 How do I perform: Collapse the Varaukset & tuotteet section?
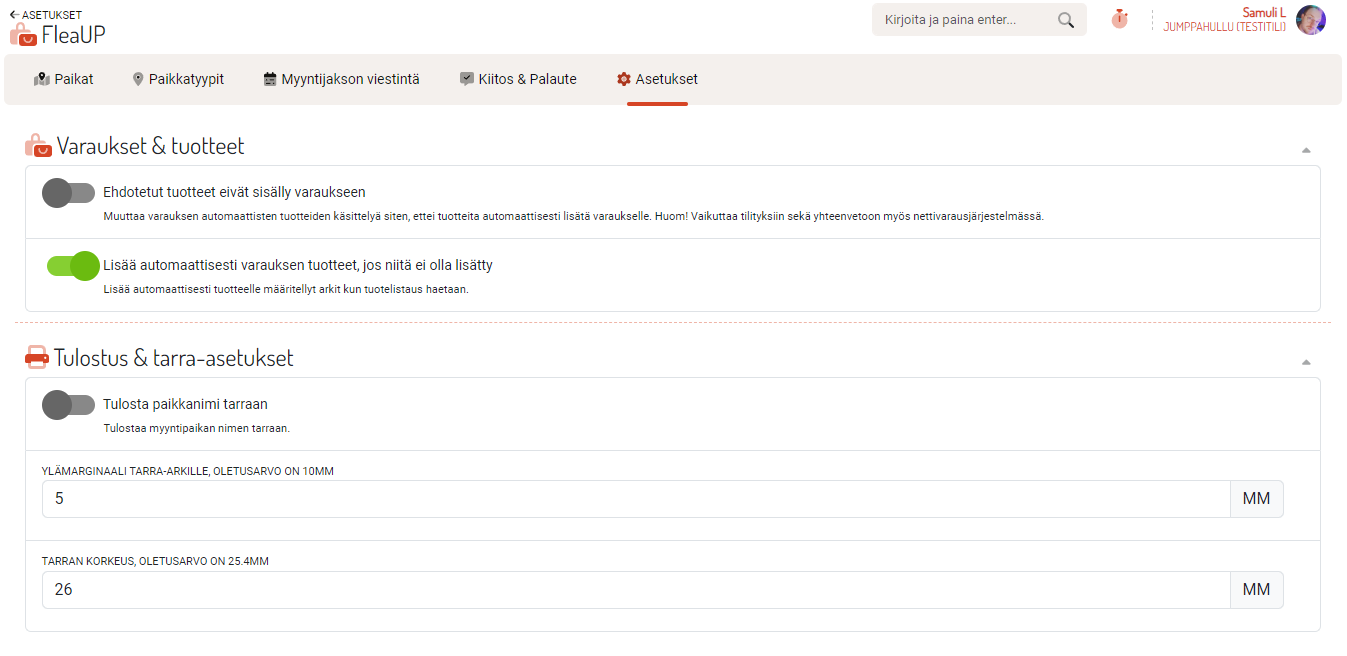point(1305,150)
